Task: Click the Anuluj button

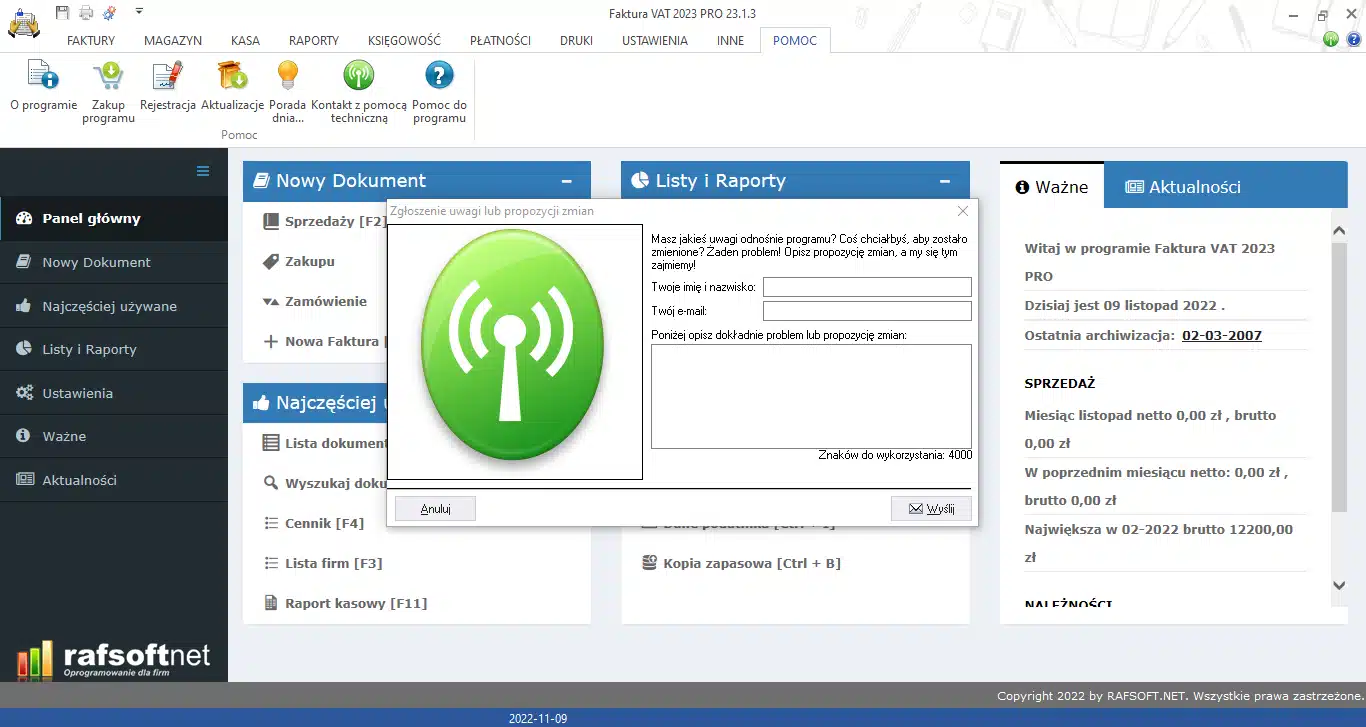Action: point(435,508)
